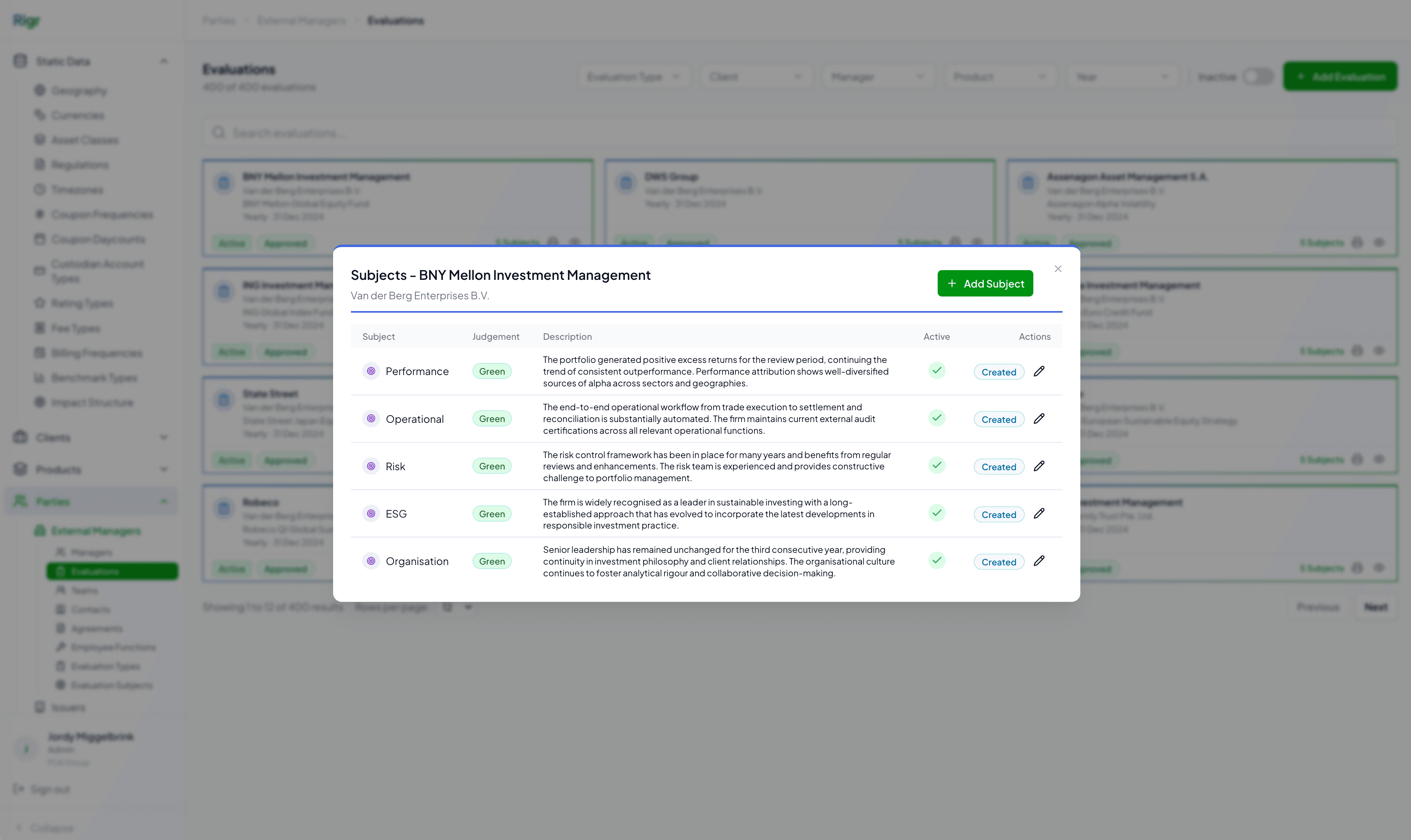This screenshot has width=1411, height=840.
Task: Toggle the active checkmark for Performance
Action: click(936, 371)
